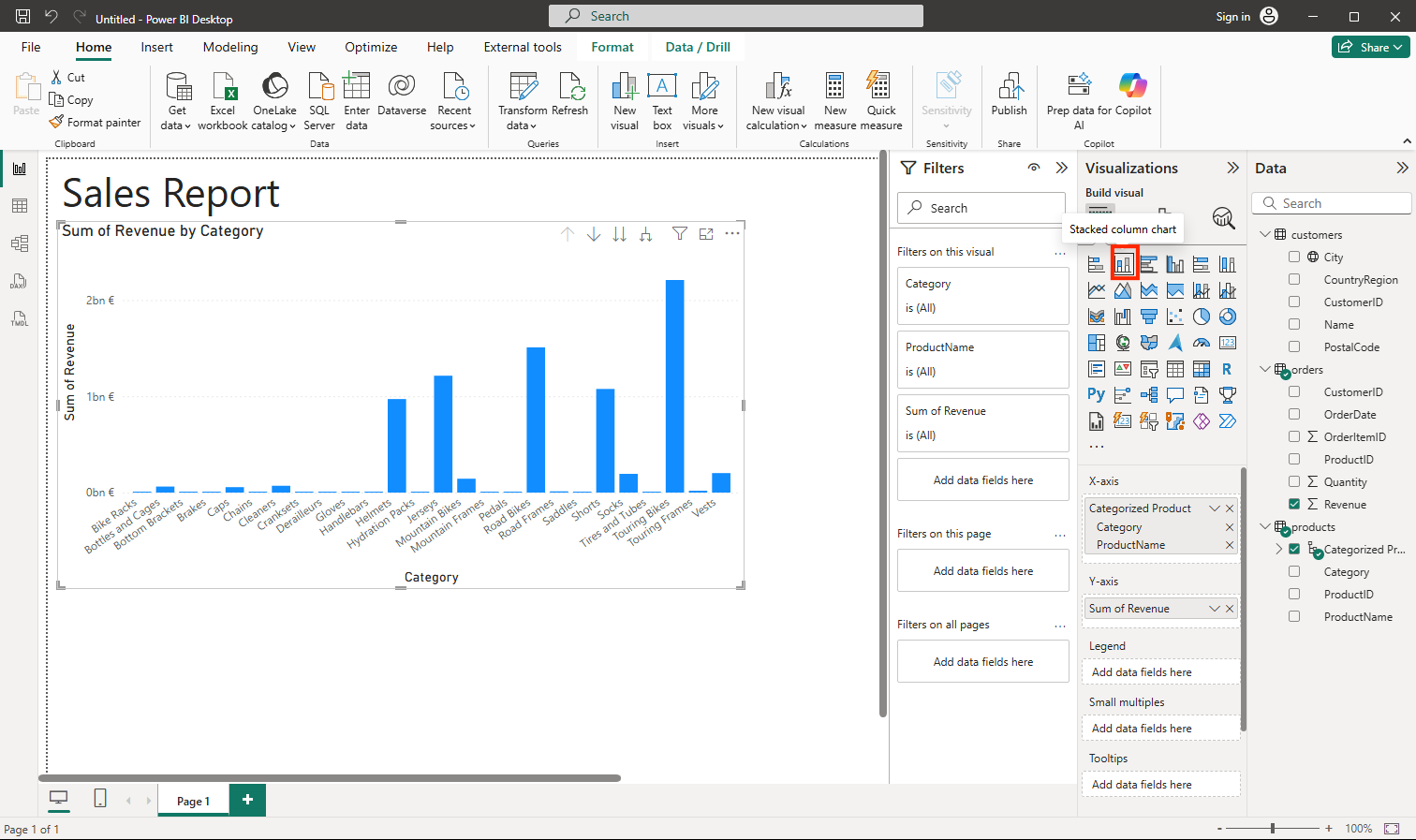
Task: Check the CountryRegion field checkbox
Action: 1294,279
